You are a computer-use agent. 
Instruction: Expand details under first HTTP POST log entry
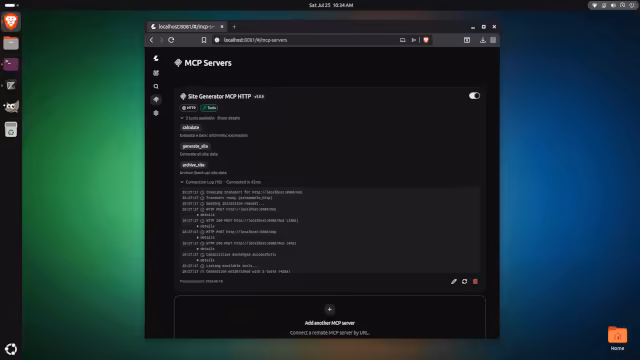[206, 215]
